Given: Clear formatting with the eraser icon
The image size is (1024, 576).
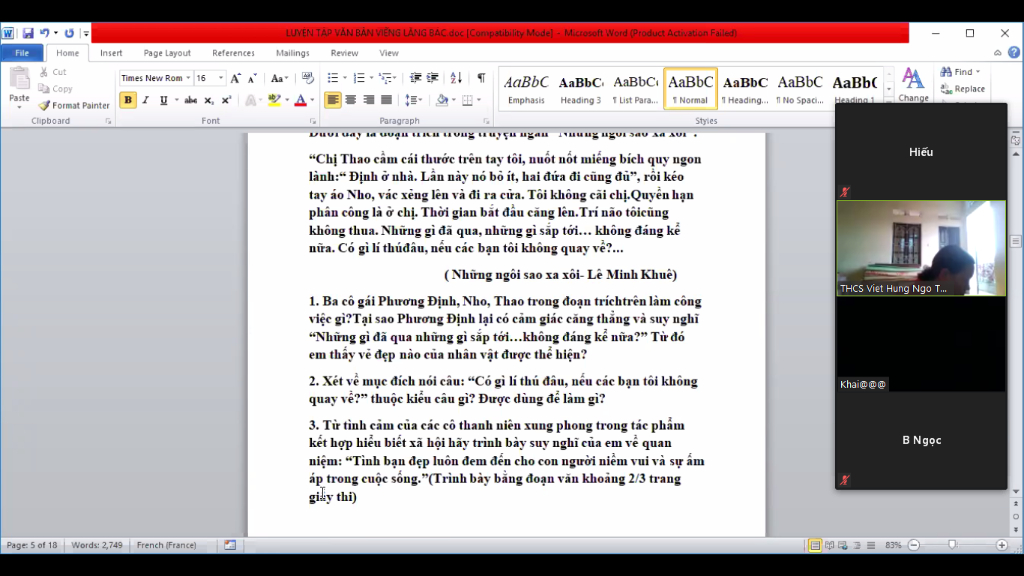Looking at the screenshot, I should coord(308,78).
